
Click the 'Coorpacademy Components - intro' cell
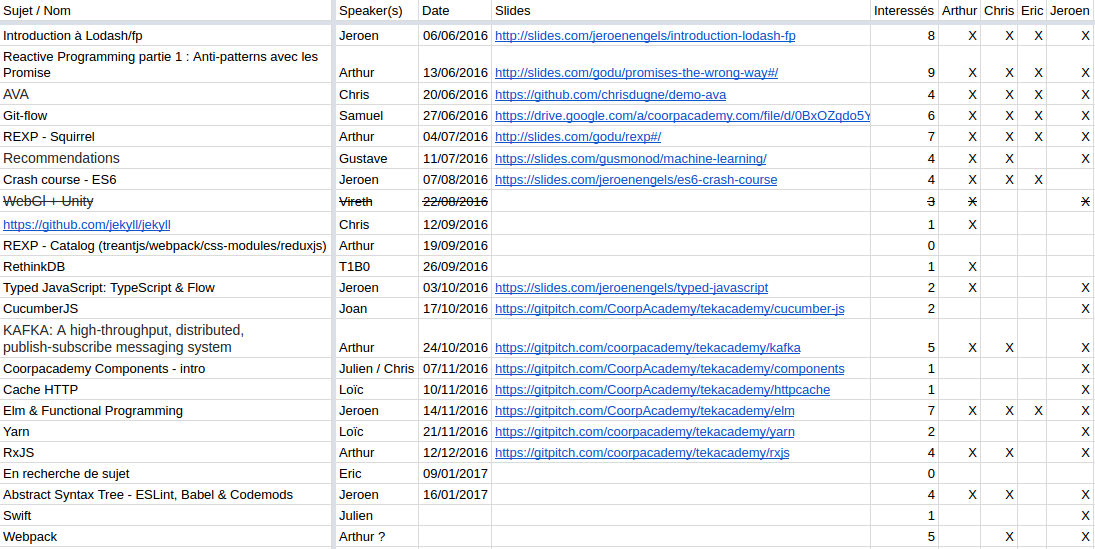pyautogui.click(x=166, y=369)
